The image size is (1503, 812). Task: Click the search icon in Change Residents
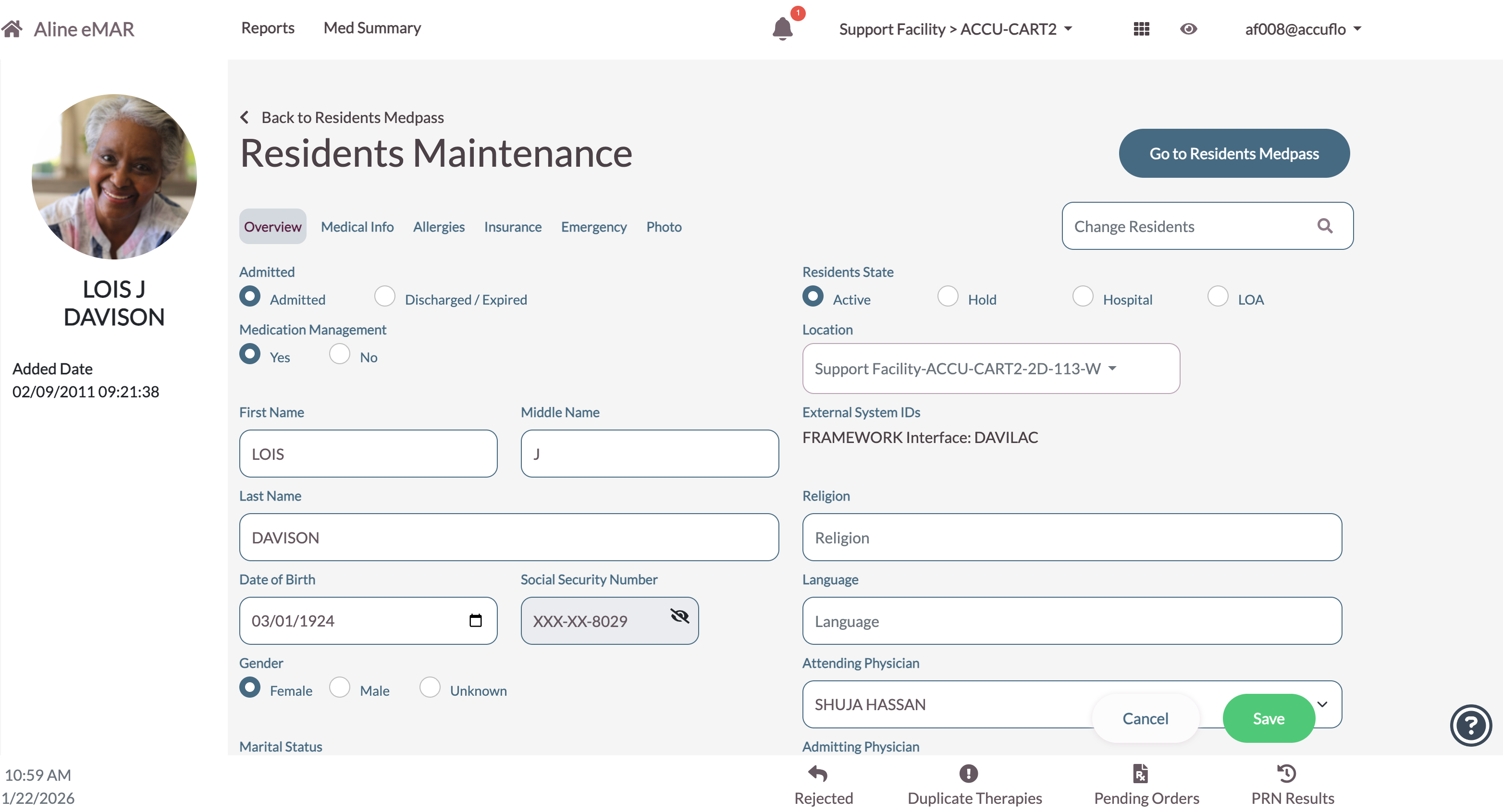point(1324,226)
